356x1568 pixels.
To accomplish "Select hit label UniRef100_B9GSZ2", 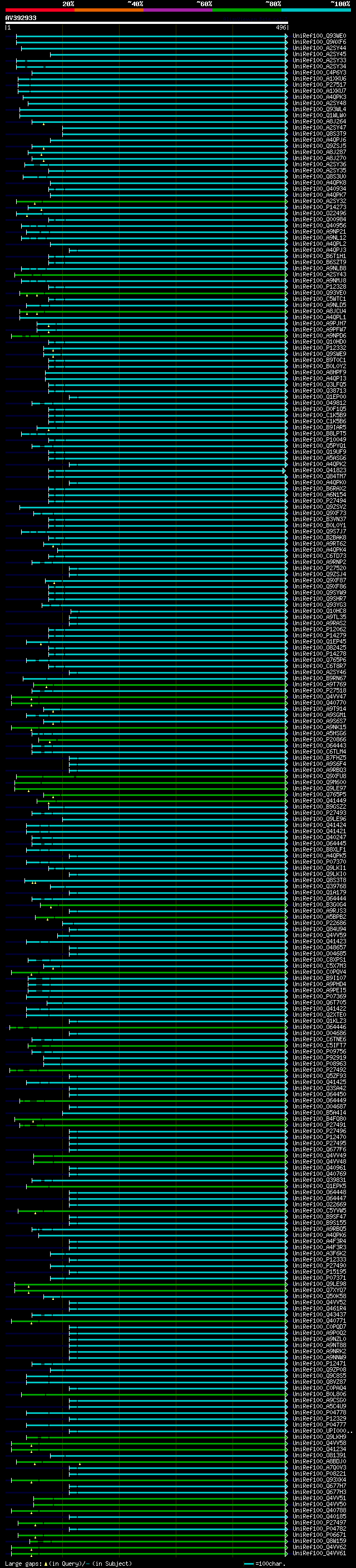I will click(x=319, y=807).
